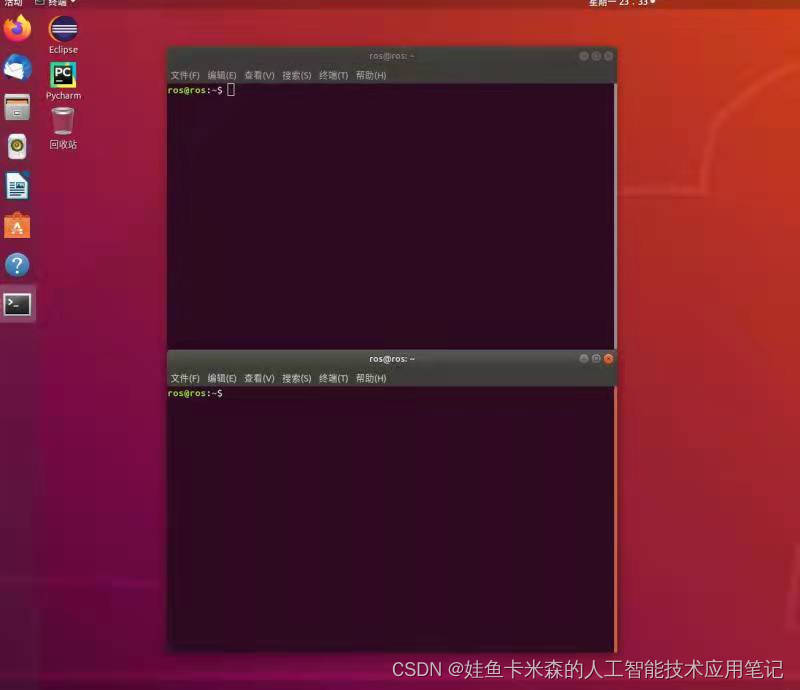Open 文件(F) menu in upper terminal

pos(185,76)
